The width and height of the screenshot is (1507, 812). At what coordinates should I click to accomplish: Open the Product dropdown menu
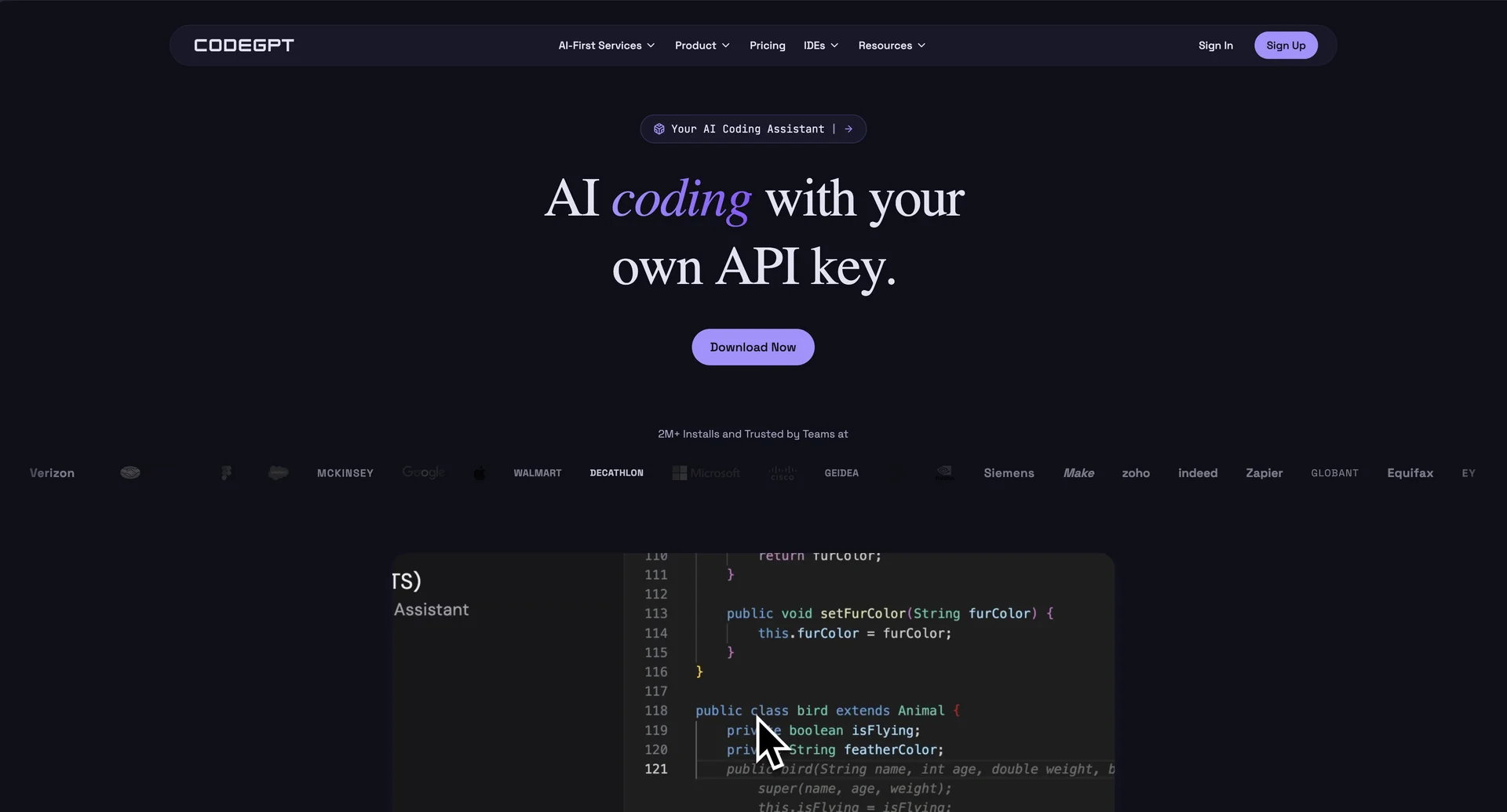[702, 46]
